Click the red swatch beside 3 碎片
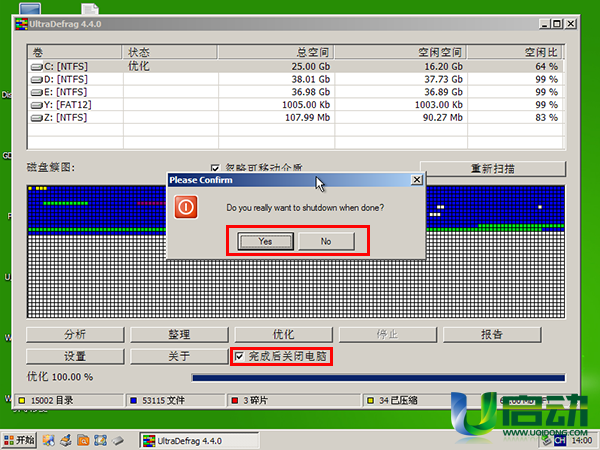The image size is (600, 450). (x=235, y=401)
